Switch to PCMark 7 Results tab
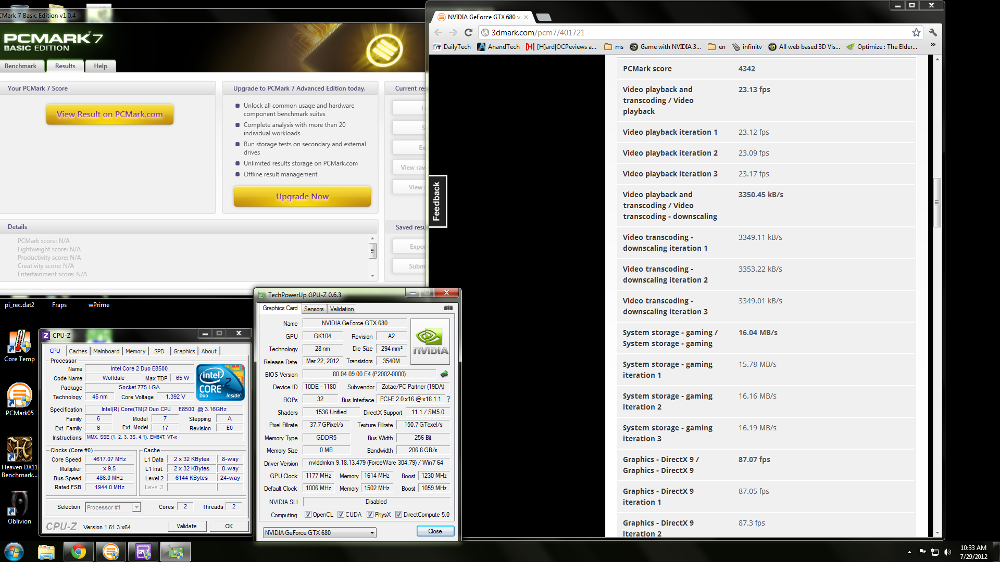 coord(65,66)
